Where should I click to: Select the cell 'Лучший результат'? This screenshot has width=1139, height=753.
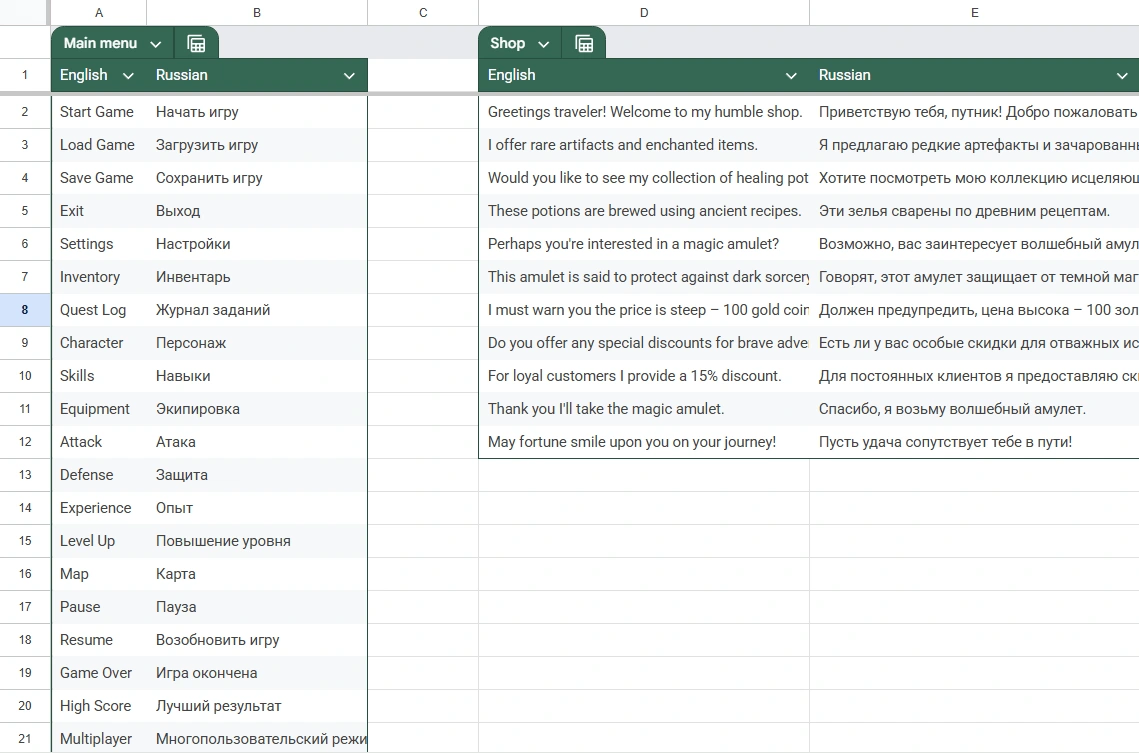pyautogui.click(x=257, y=707)
